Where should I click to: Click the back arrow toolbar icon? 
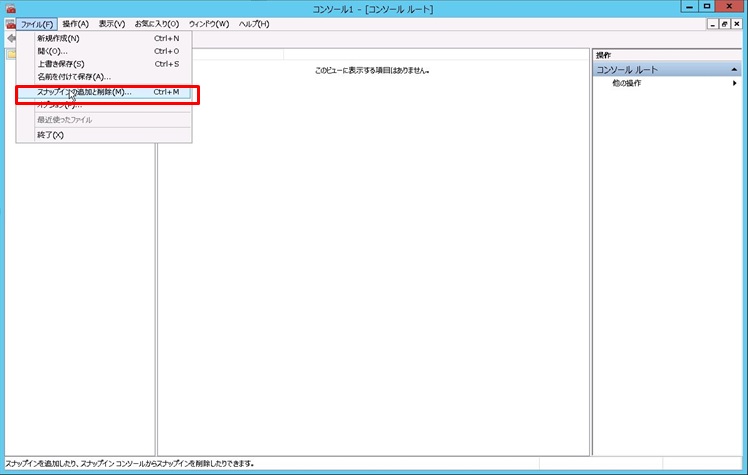(10, 38)
